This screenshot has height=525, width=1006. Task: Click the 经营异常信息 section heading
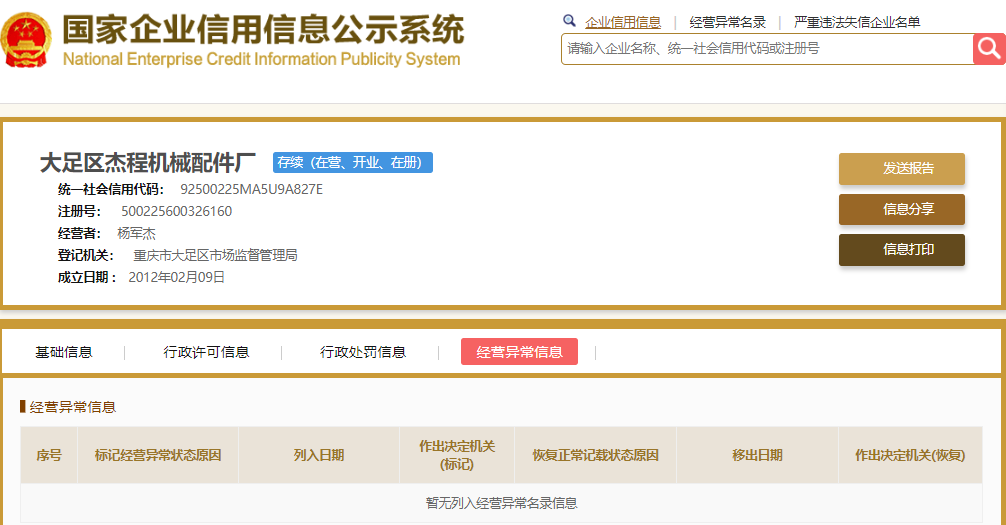click(x=72, y=407)
